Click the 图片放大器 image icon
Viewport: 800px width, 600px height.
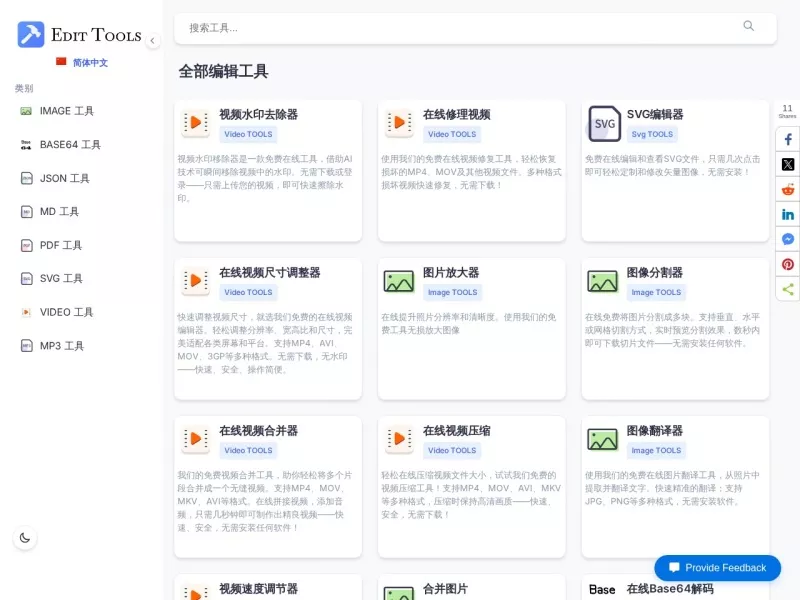tap(398, 281)
